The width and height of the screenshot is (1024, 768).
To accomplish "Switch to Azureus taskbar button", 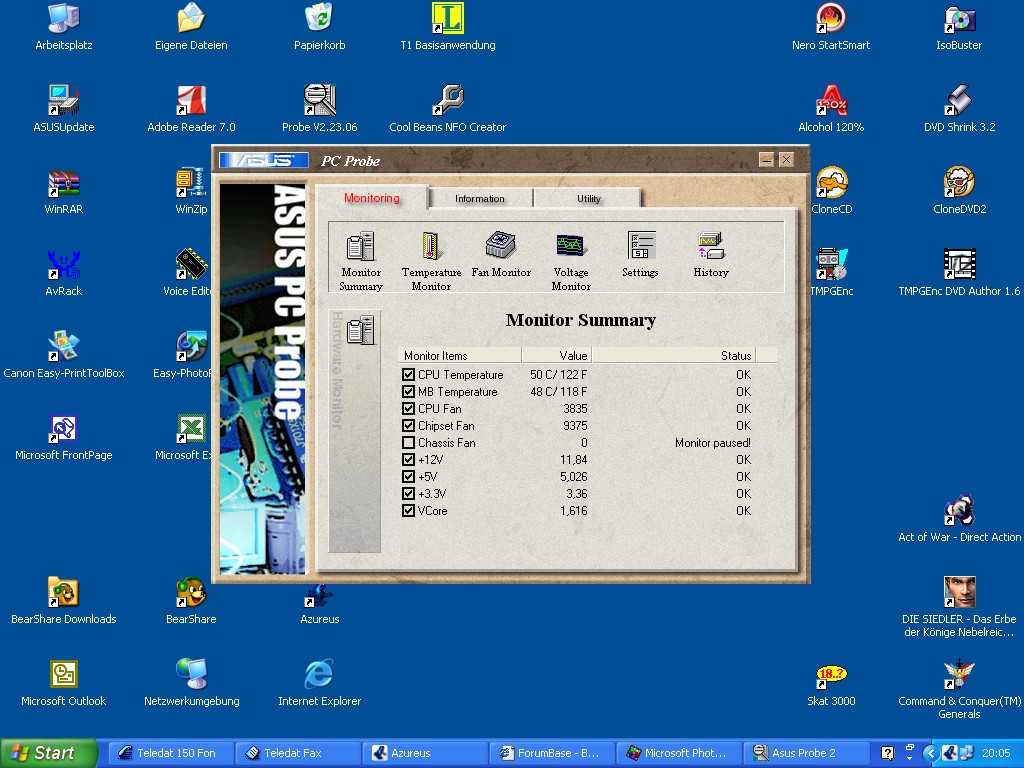I will (x=423, y=753).
